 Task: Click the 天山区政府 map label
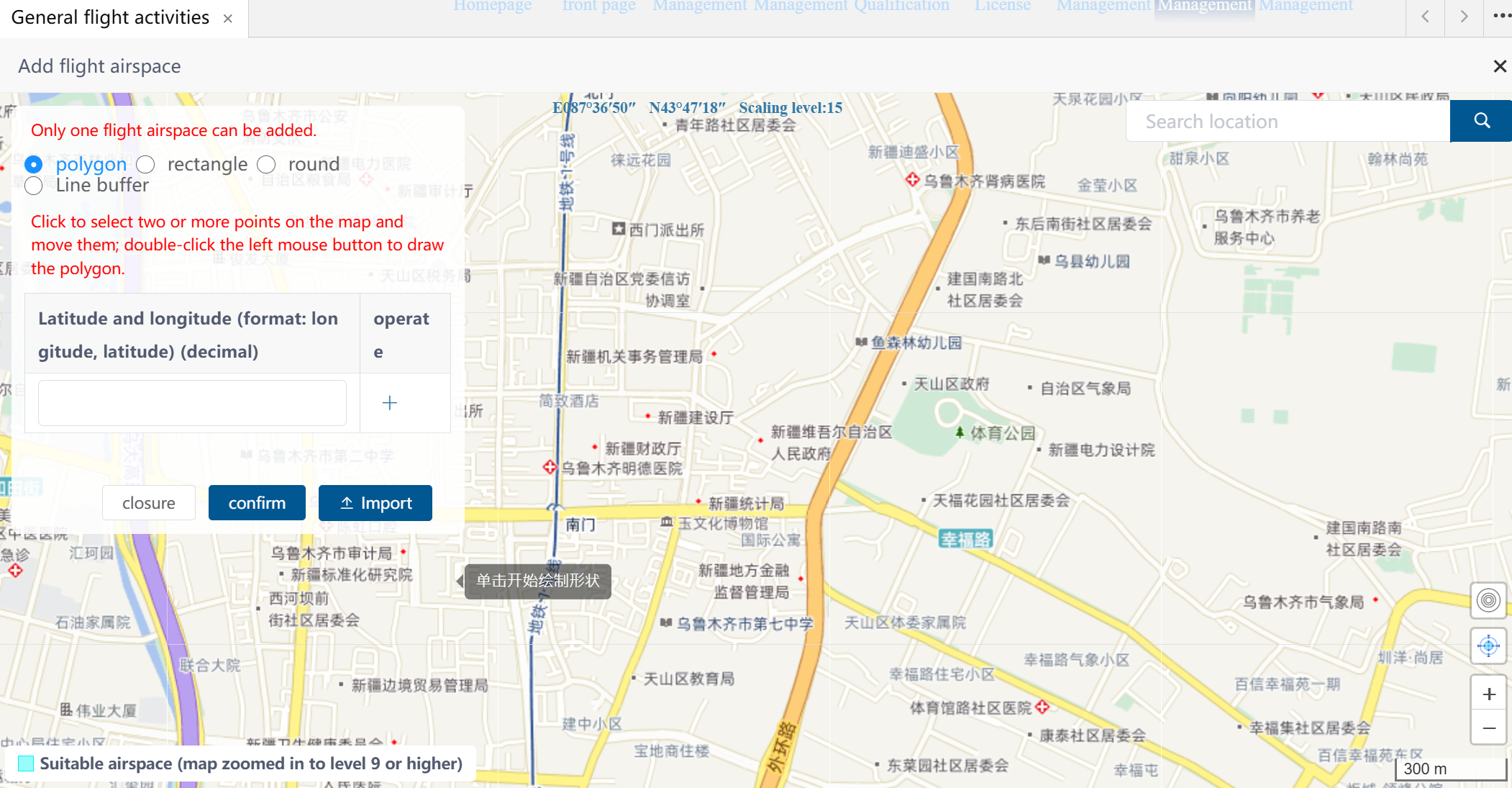coord(951,384)
